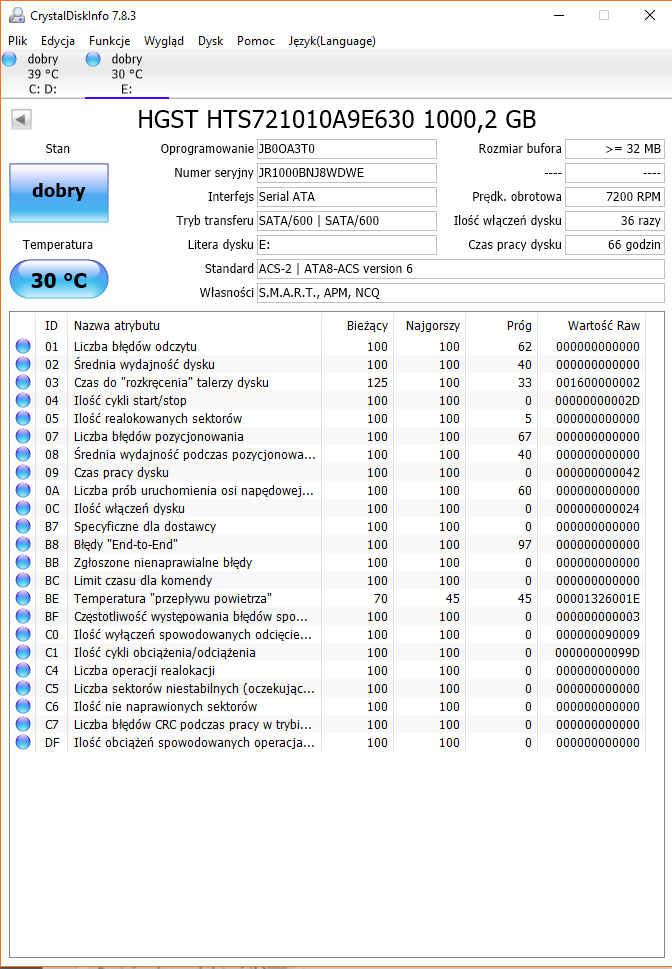
Task: Click status orb for attribute C7
Action: click(x=23, y=724)
